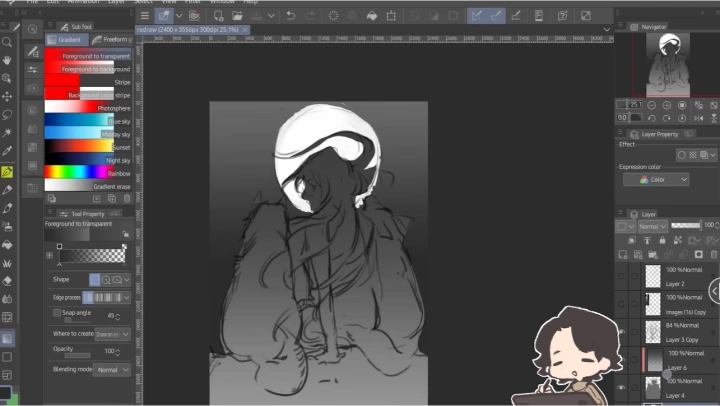This screenshot has height=406, width=720.
Task: Flip canvas horizontally in Navigator
Action: click(x=698, y=118)
